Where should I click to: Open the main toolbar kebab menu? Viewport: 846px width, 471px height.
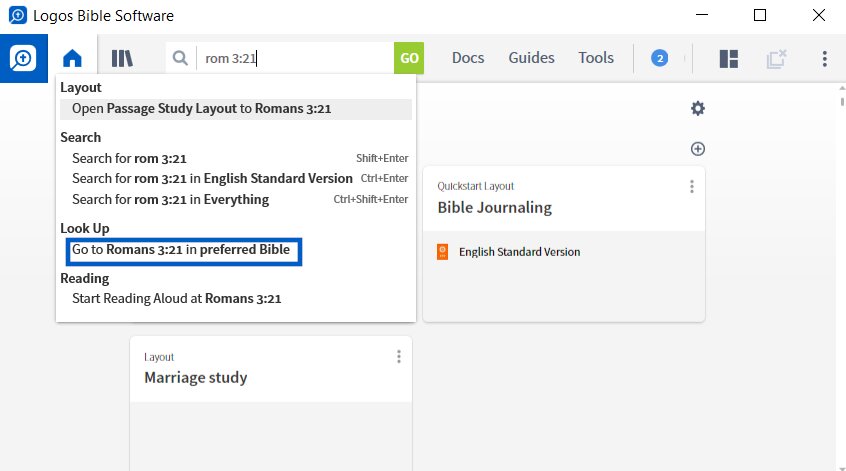824,58
